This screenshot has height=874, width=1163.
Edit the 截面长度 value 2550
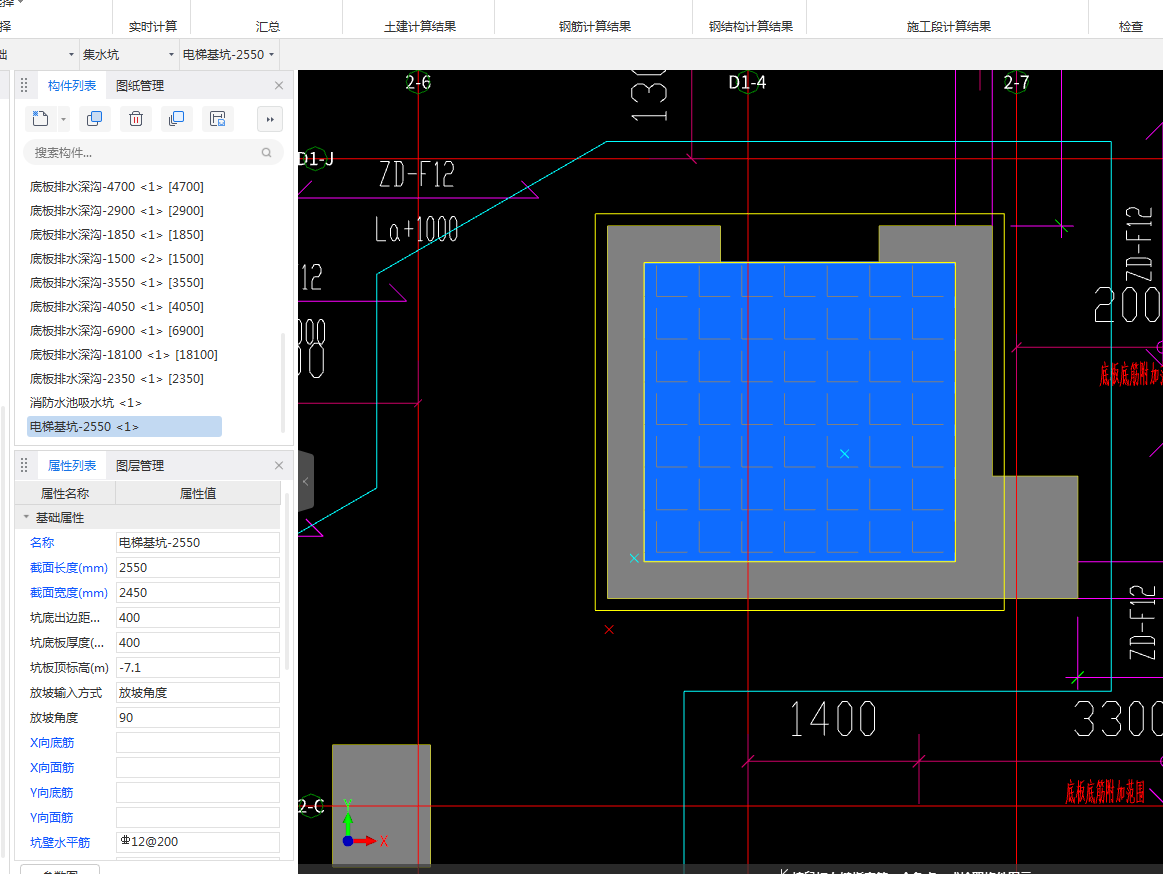click(x=197, y=568)
